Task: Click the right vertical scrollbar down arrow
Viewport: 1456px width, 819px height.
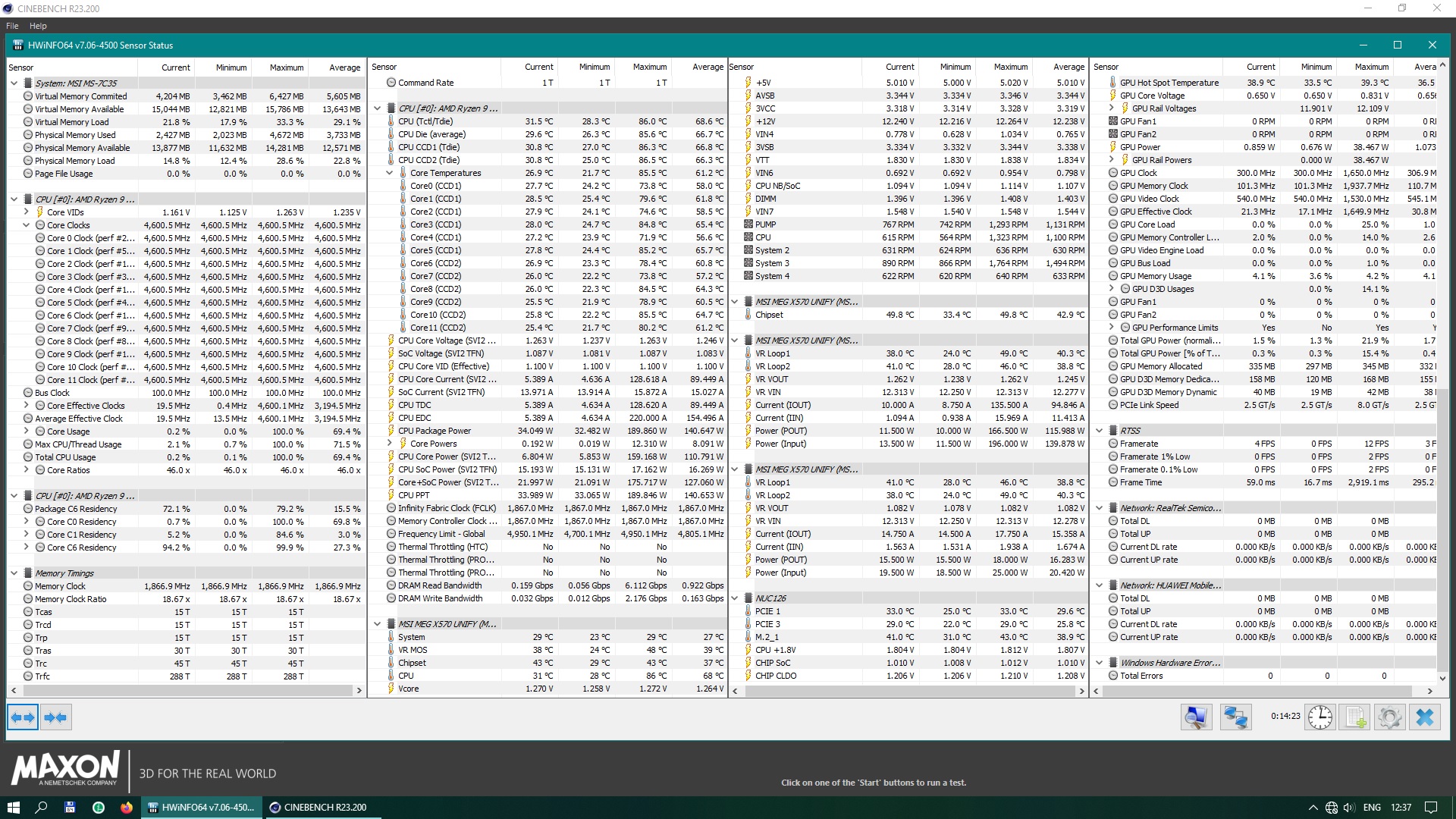Action: click(x=1442, y=678)
